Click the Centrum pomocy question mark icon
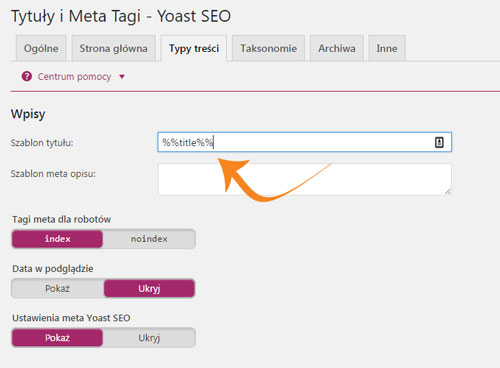500x368 pixels. (x=27, y=77)
